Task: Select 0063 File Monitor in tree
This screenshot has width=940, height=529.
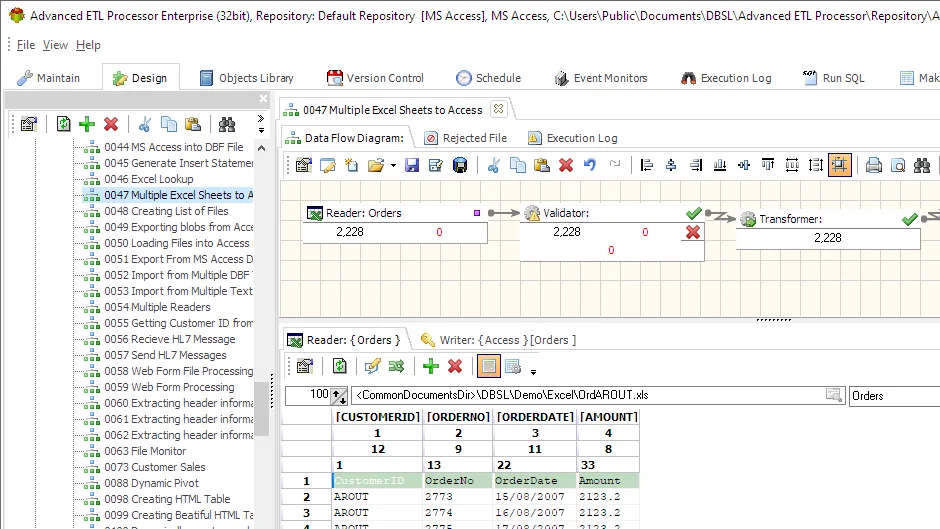Action: tap(145, 451)
